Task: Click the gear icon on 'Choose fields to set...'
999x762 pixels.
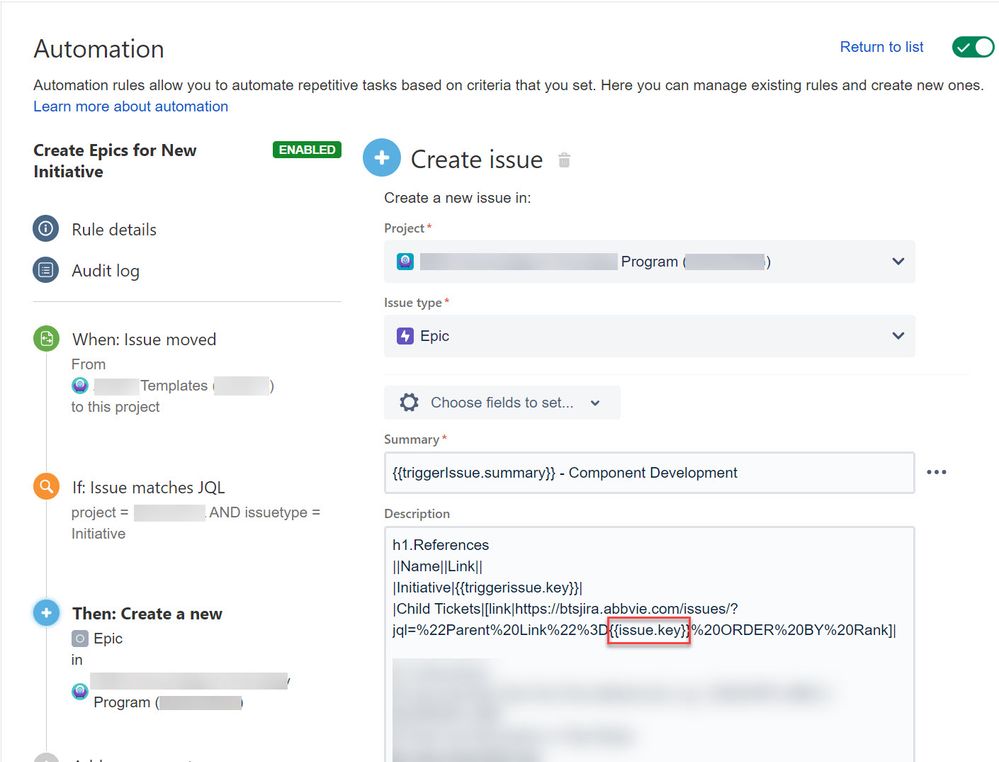Action: [x=409, y=402]
